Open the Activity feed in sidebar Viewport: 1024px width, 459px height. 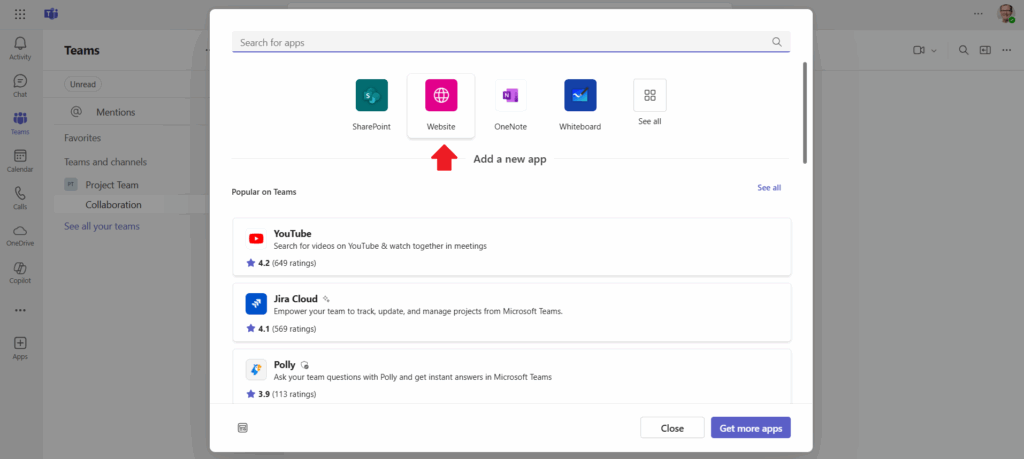pyautogui.click(x=20, y=48)
